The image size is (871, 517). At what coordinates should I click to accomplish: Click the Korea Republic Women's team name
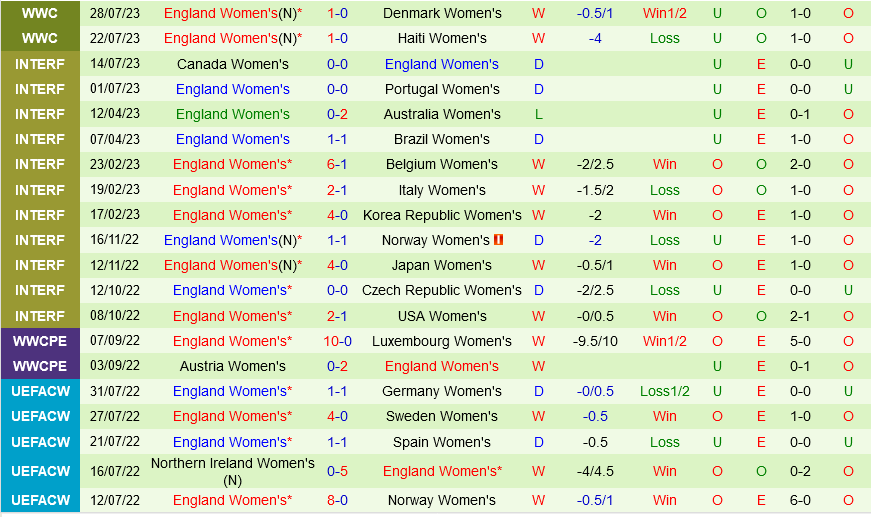[442, 215]
